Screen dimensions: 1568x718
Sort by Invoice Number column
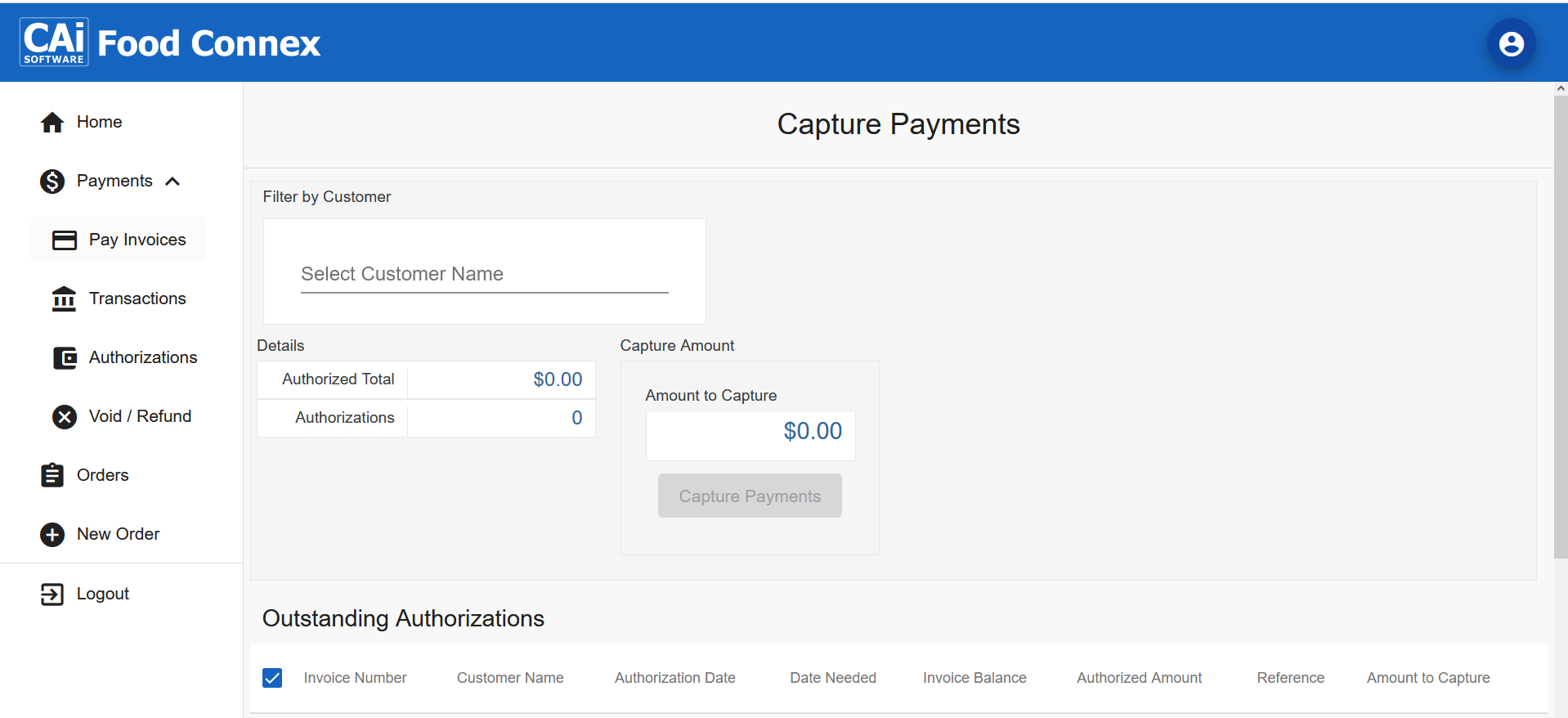pos(355,678)
